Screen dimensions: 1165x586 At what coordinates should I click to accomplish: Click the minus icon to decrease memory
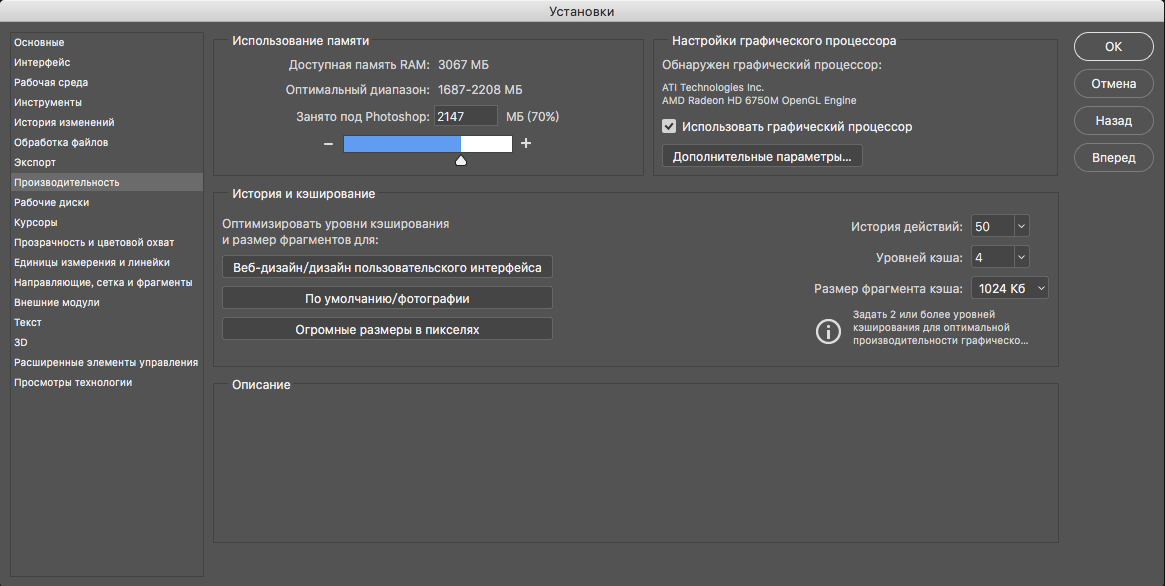[x=328, y=143]
